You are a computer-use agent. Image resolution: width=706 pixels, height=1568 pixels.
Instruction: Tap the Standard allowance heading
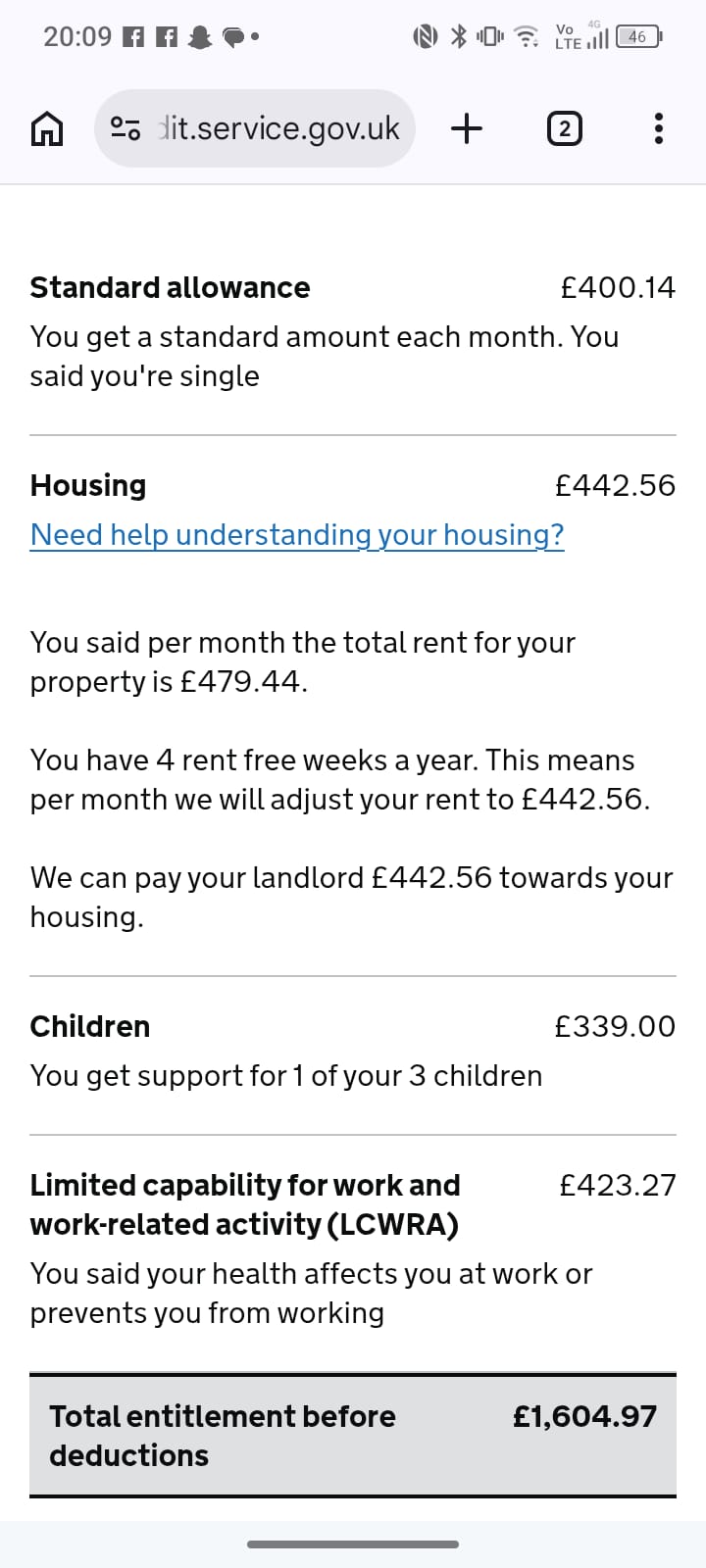[170, 288]
